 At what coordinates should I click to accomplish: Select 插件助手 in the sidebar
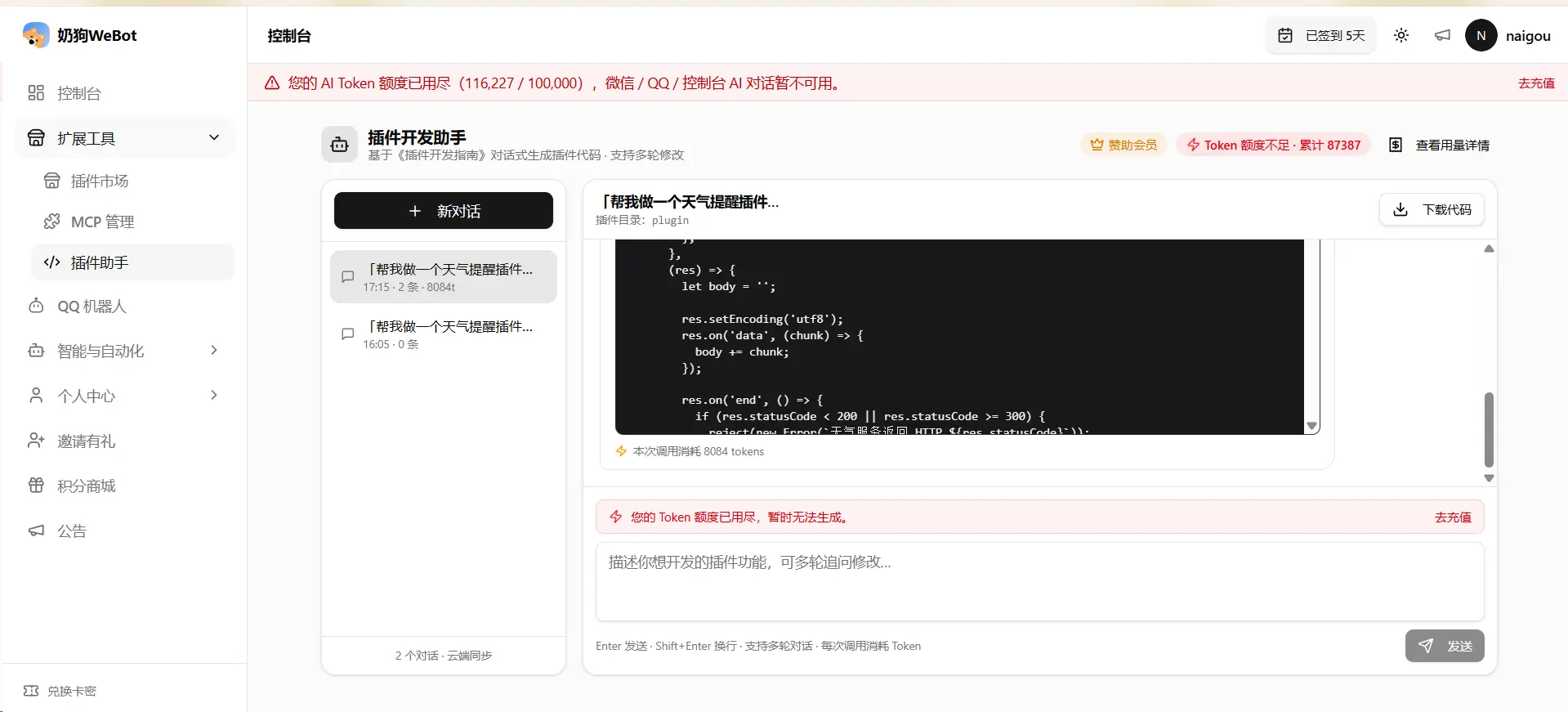[x=132, y=262]
